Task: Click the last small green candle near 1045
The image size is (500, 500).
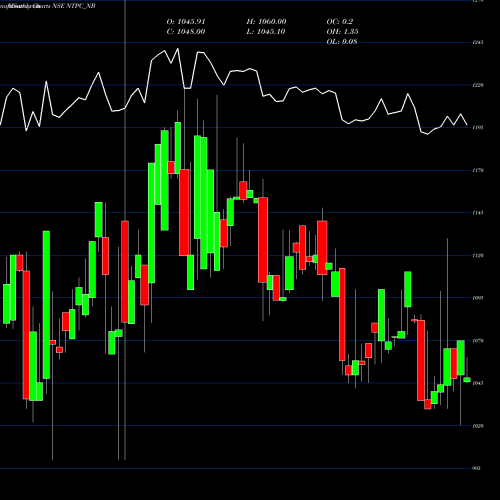Action: (x=467, y=380)
